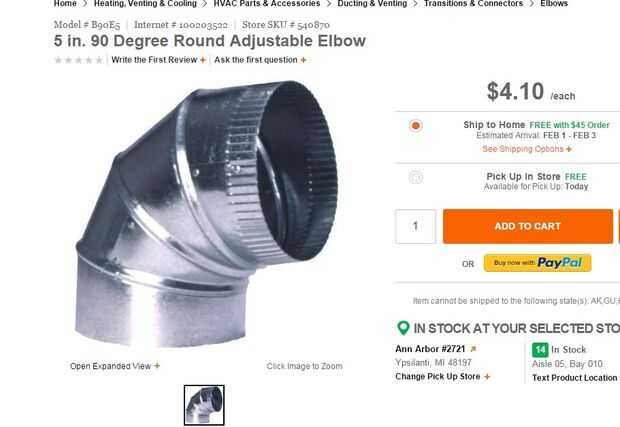Buy now with the PayPal button

click(x=537, y=263)
